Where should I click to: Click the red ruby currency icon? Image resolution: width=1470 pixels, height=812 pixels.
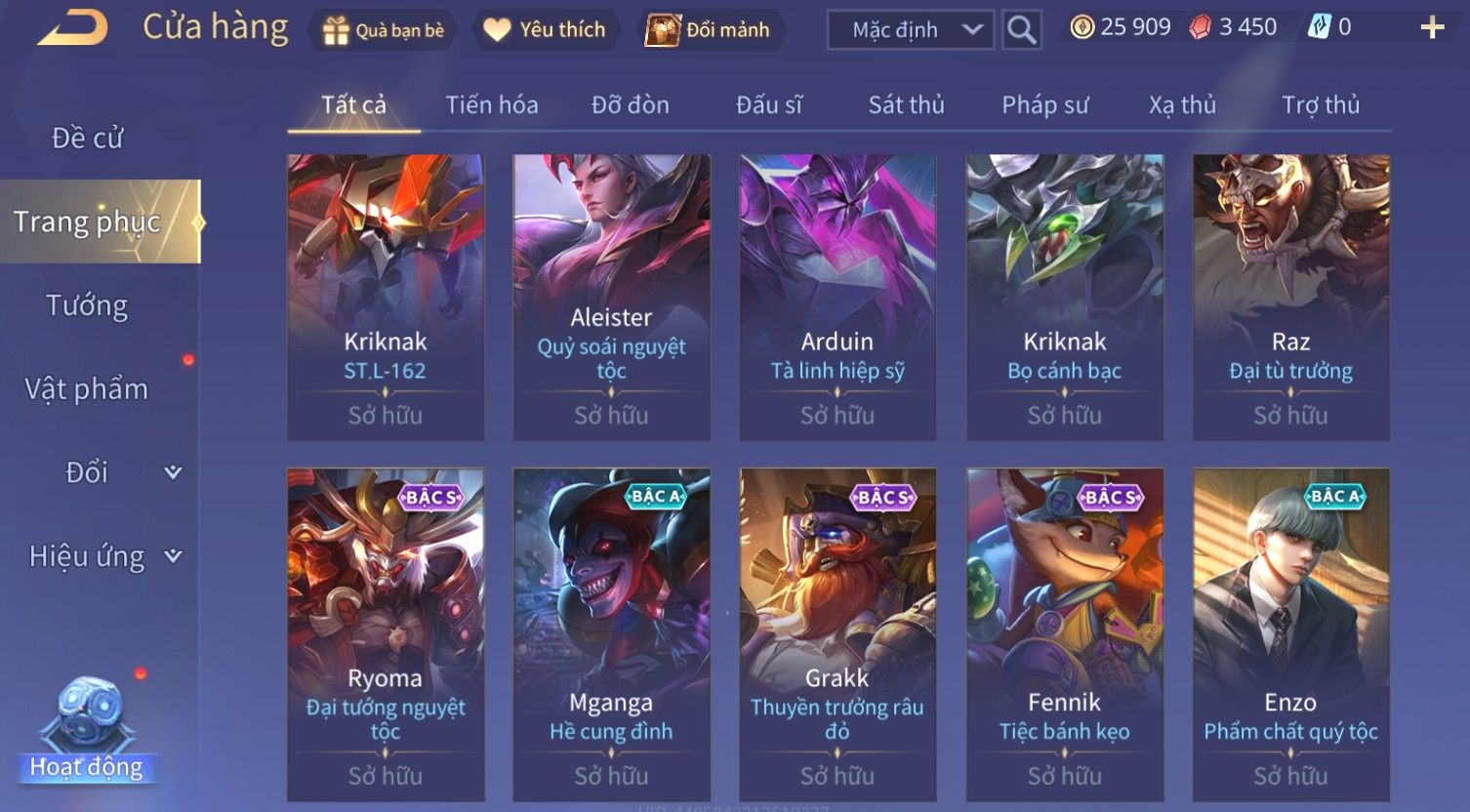(1200, 27)
